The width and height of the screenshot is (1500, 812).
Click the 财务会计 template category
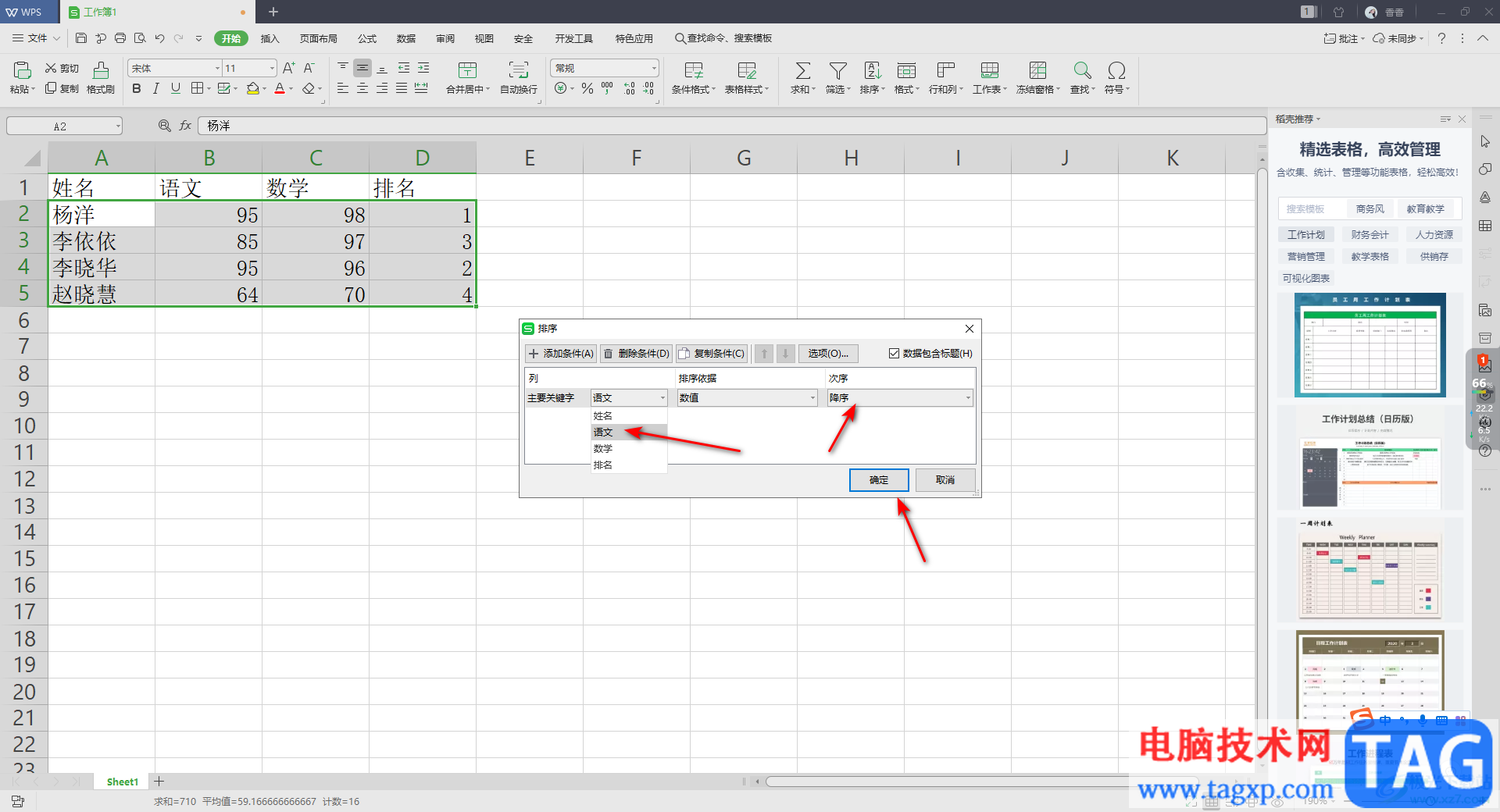pyautogui.click(x=1370, y=234)
